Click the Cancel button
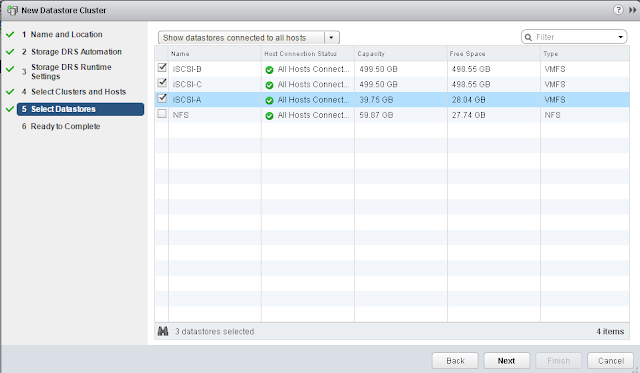Viewport: 640px width, 373px height. 611,361
